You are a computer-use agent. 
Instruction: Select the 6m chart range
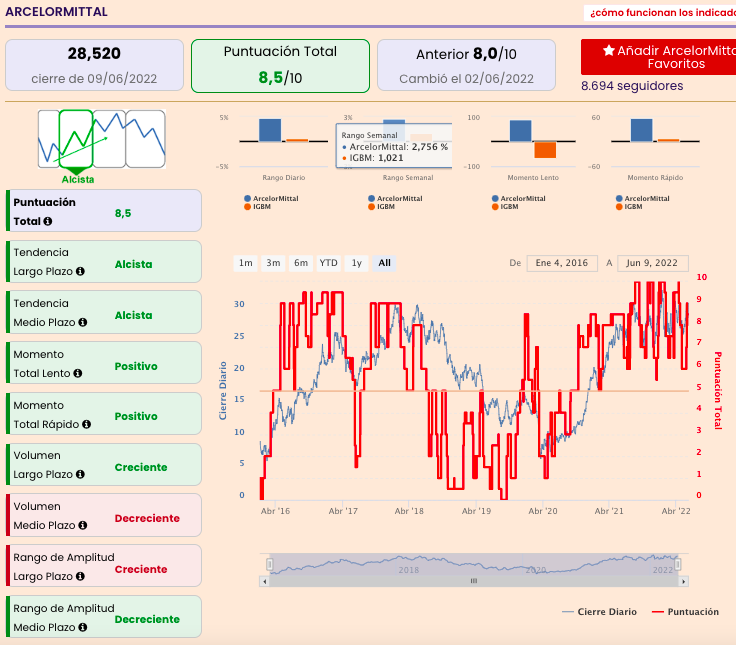[x=301, y=263]
